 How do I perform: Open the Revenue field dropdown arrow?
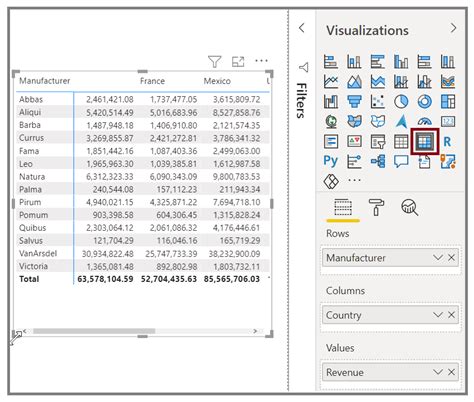click(x=438, y=372)
